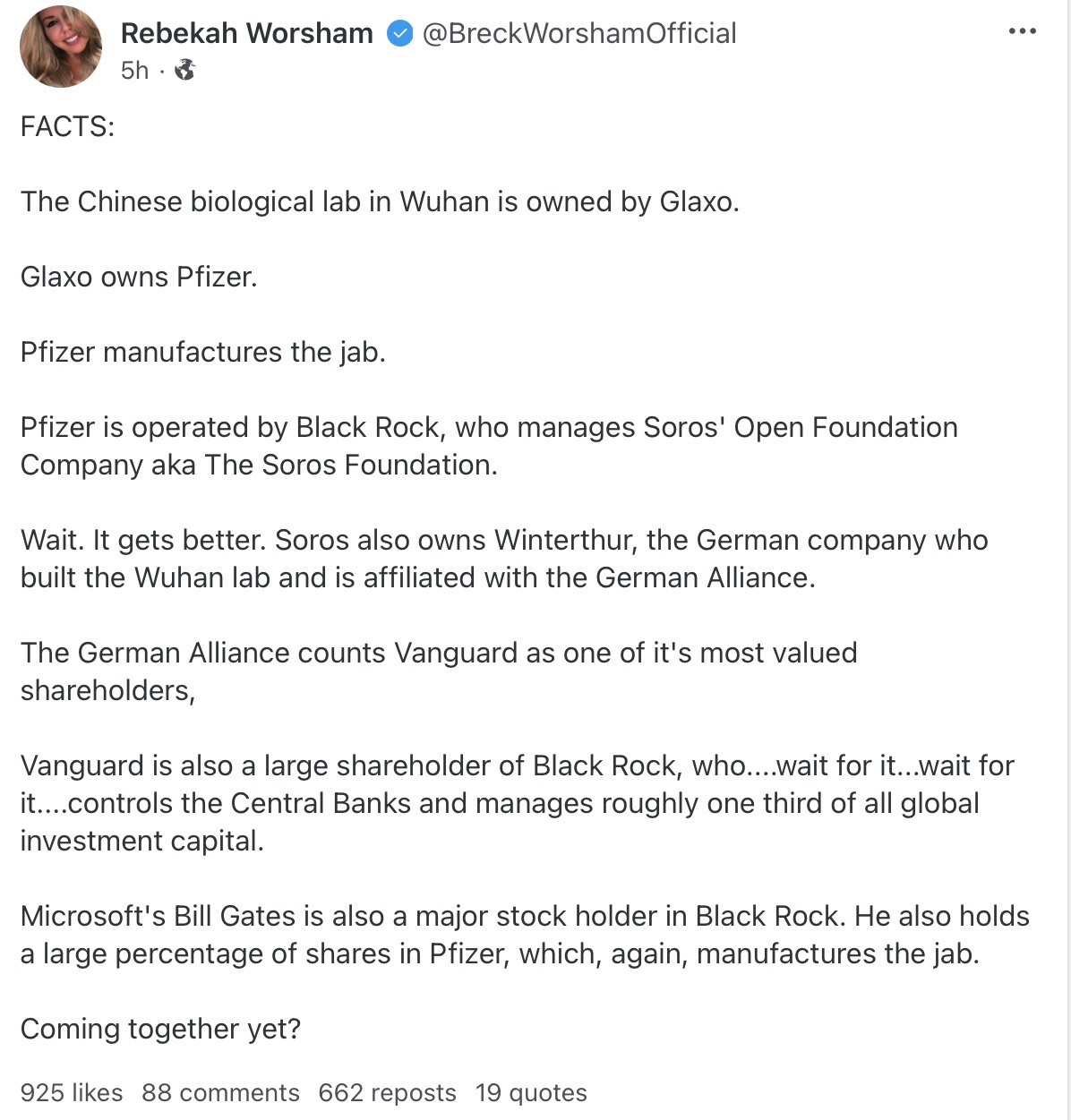This screenshot has height=1120, width=1071.
Task: Click the "Glaxo owns Pfizer." line
Action: click(x=139, y=278)
